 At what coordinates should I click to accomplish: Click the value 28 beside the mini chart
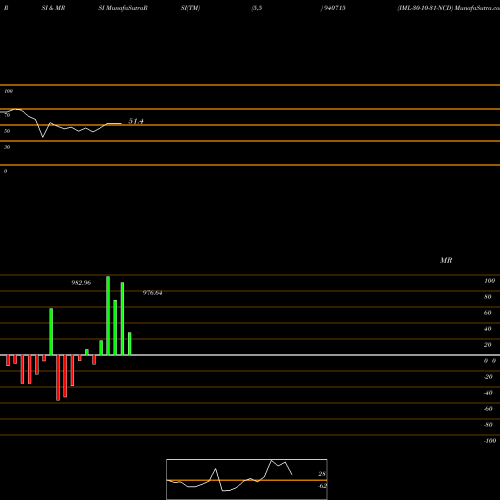322,474
